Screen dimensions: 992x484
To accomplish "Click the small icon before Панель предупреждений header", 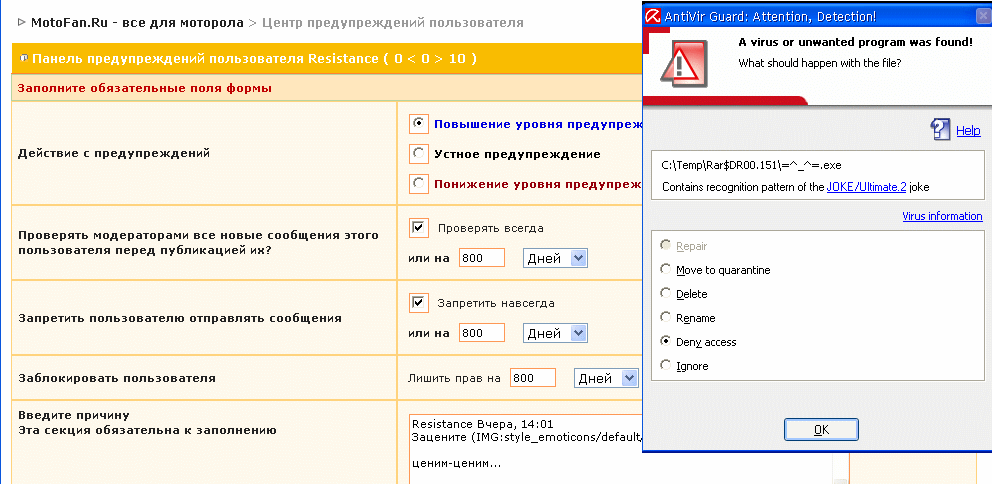I will click(25, 58).
